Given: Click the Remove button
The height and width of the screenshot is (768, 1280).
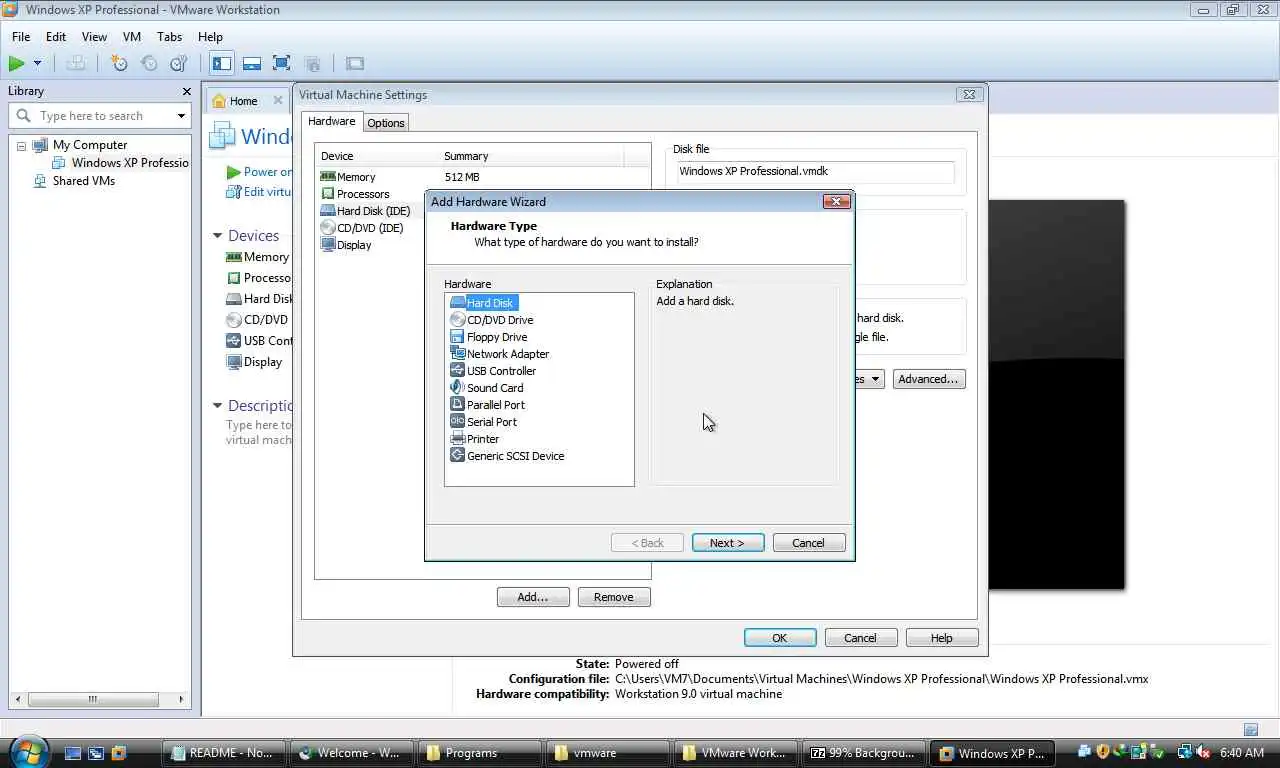Looking at the screenshot, I should (614, 597).
